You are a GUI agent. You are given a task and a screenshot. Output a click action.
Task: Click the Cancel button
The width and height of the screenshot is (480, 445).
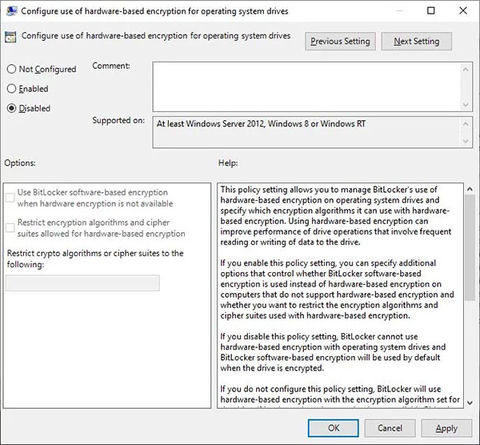click(390, 428)
